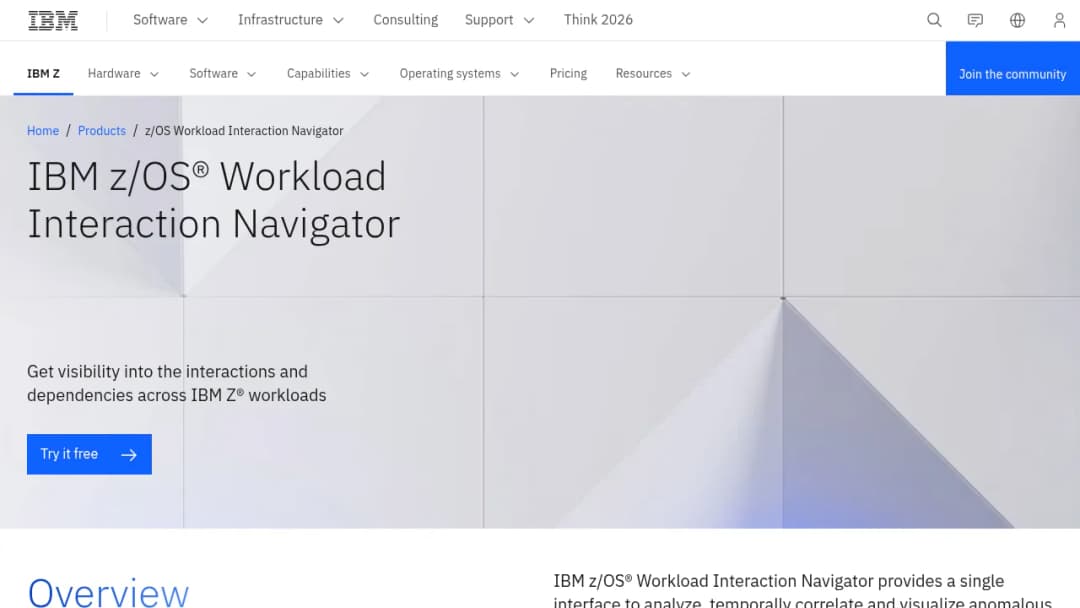Click the IBM logo
Screen dimensions: 1080x608
click(53, 21)
